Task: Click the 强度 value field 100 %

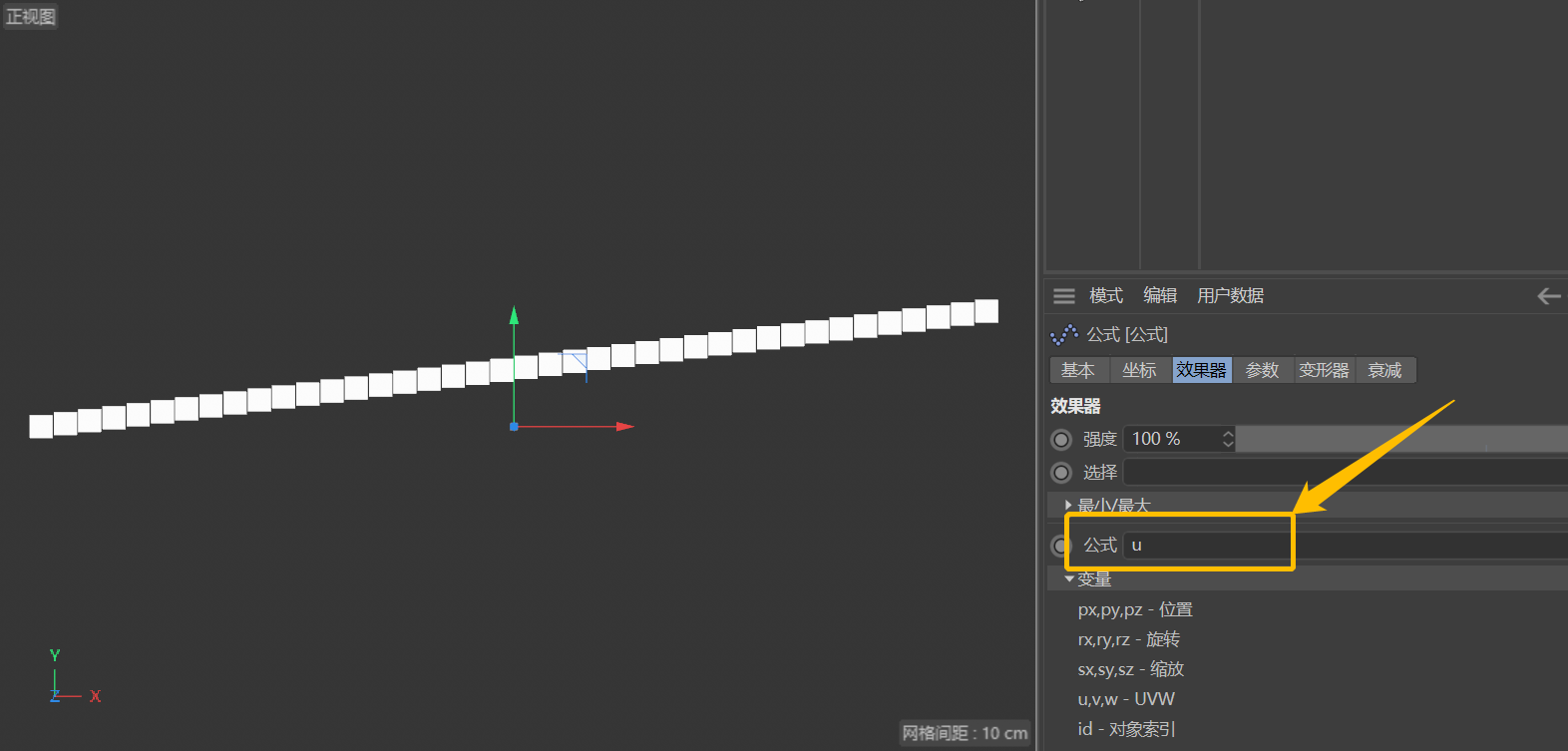Action: point(1172,440)
